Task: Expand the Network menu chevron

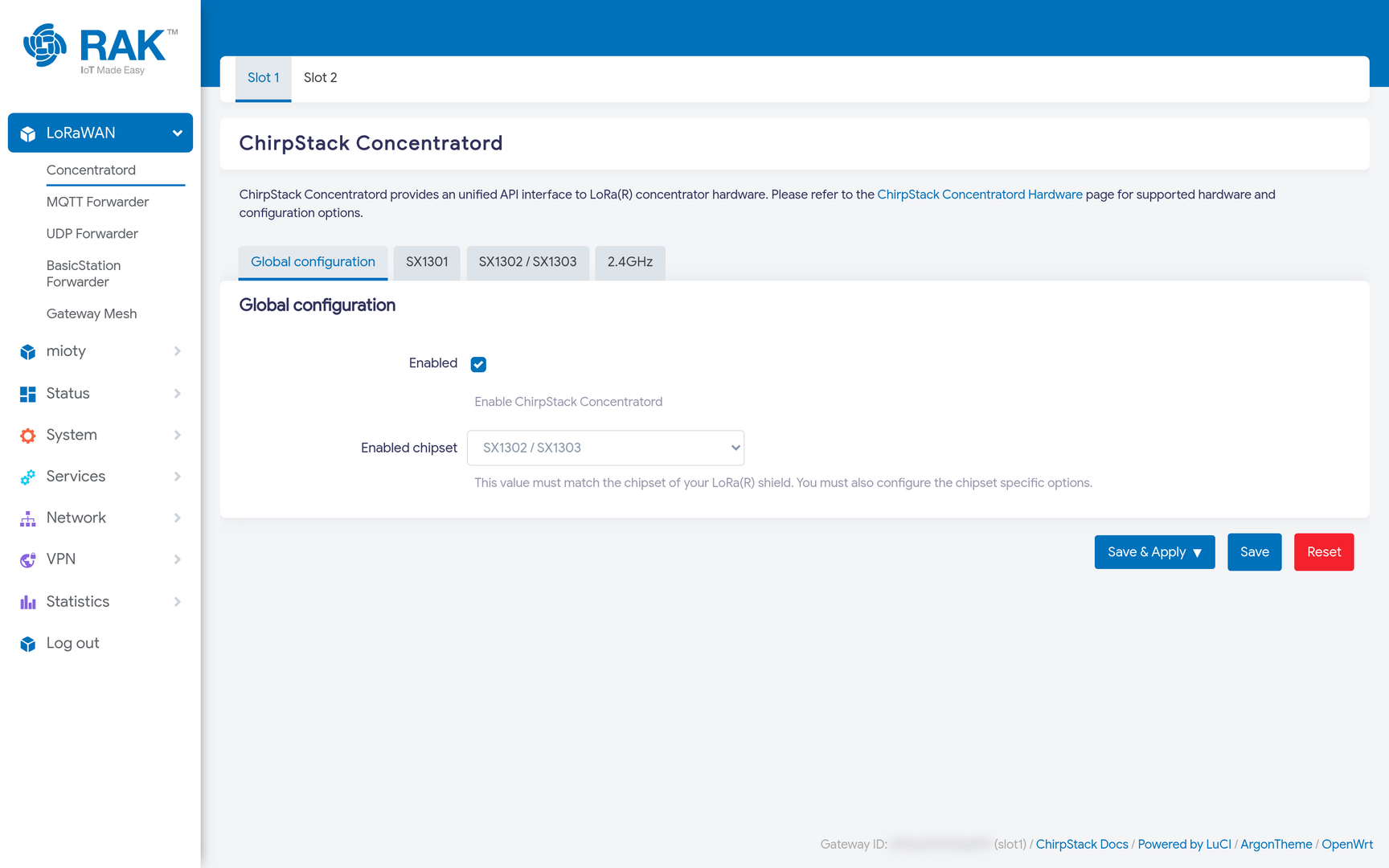Action: coord(177,518)
